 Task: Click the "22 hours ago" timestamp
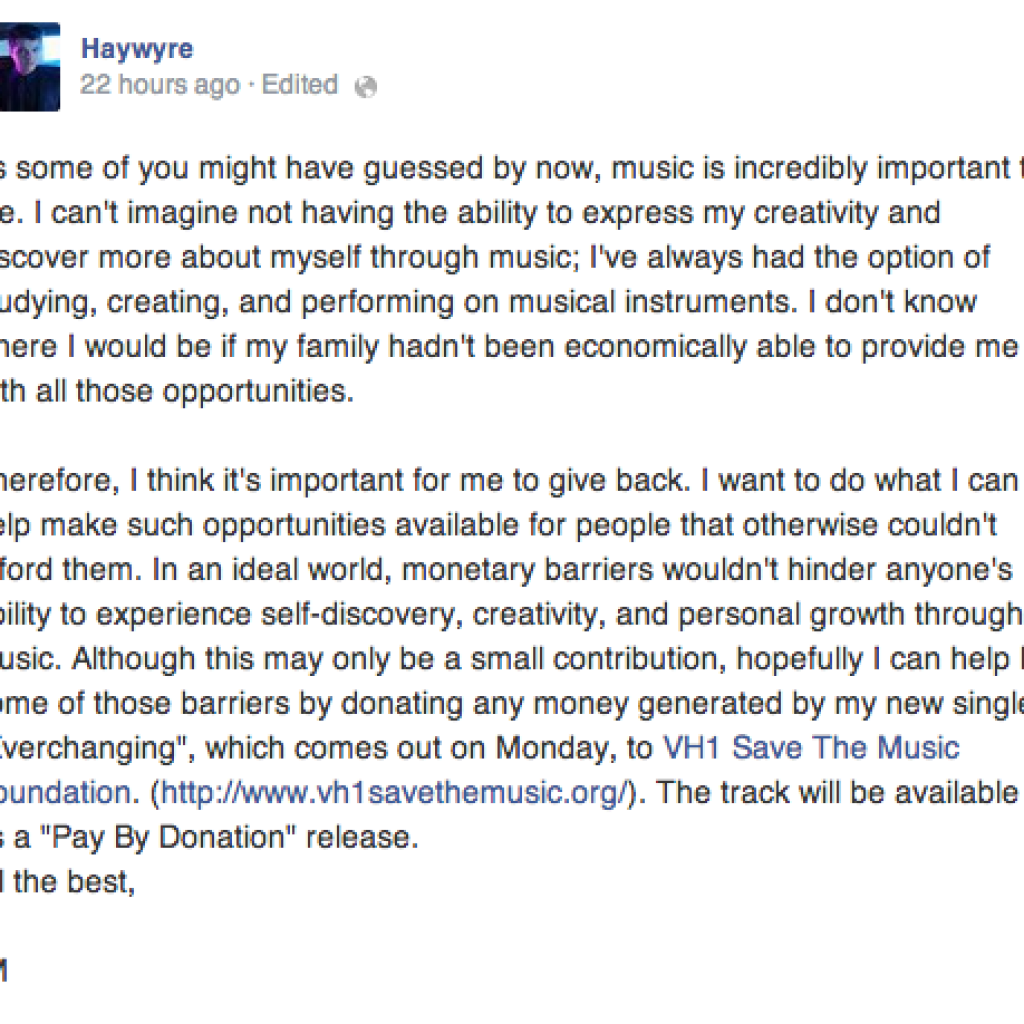pyautogui.click(x=160, y=85)
